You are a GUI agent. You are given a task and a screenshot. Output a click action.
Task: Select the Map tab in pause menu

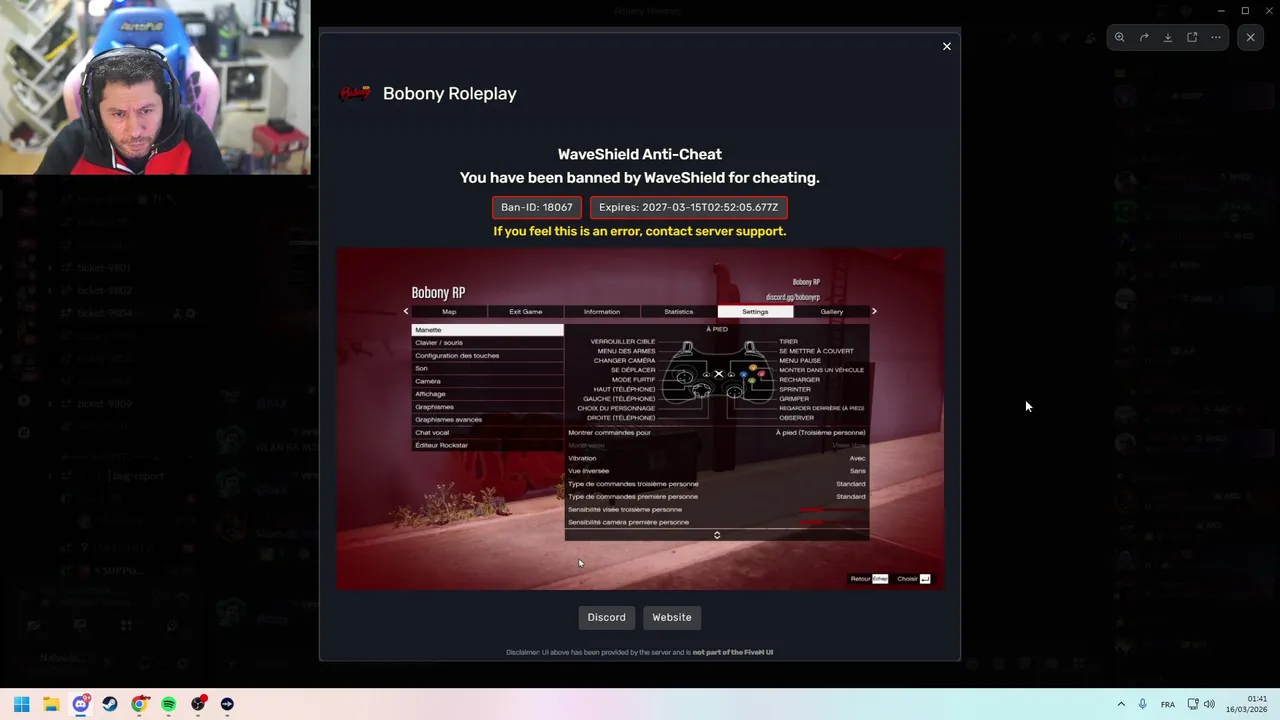[x=449, y=312]
